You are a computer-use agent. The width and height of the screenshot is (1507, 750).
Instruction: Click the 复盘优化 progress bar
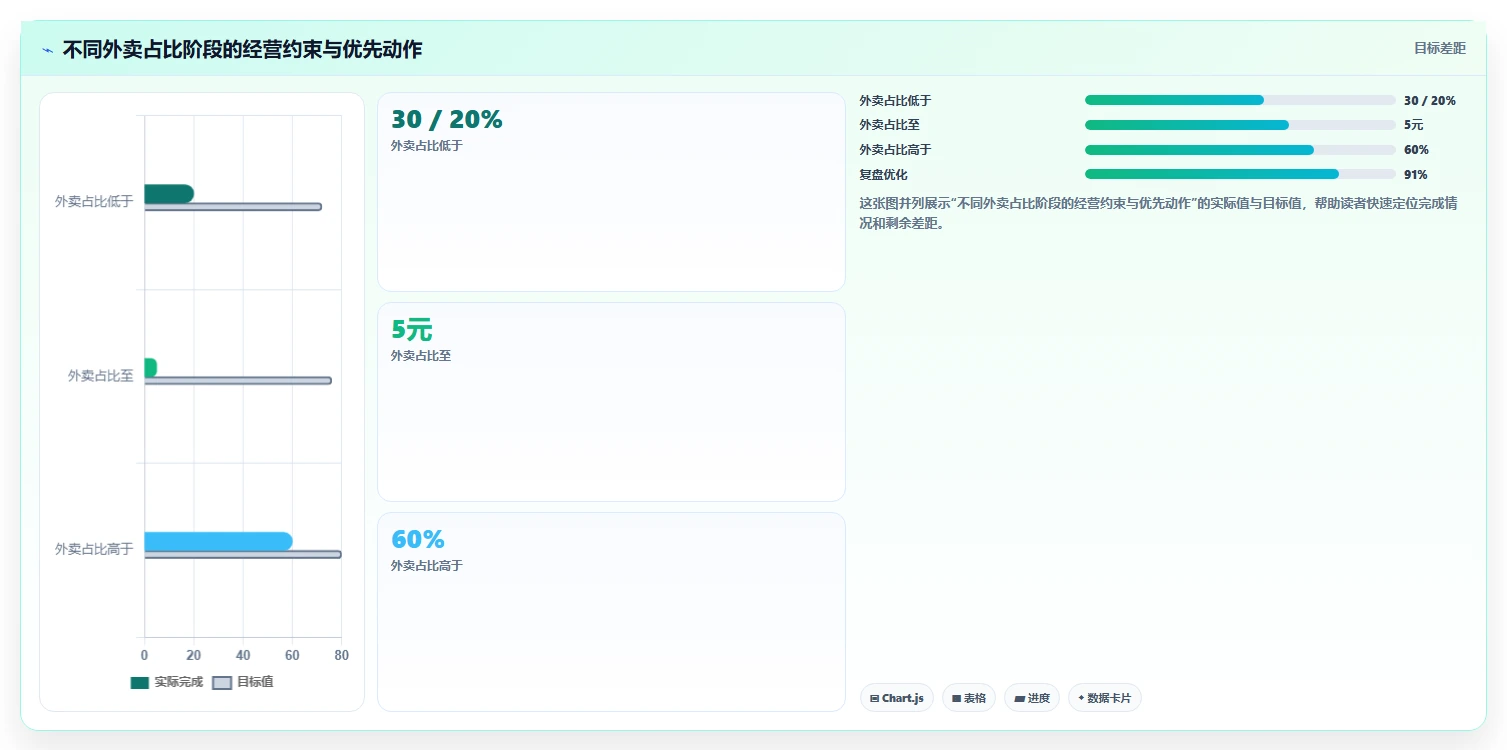[x=1240, y=174]
